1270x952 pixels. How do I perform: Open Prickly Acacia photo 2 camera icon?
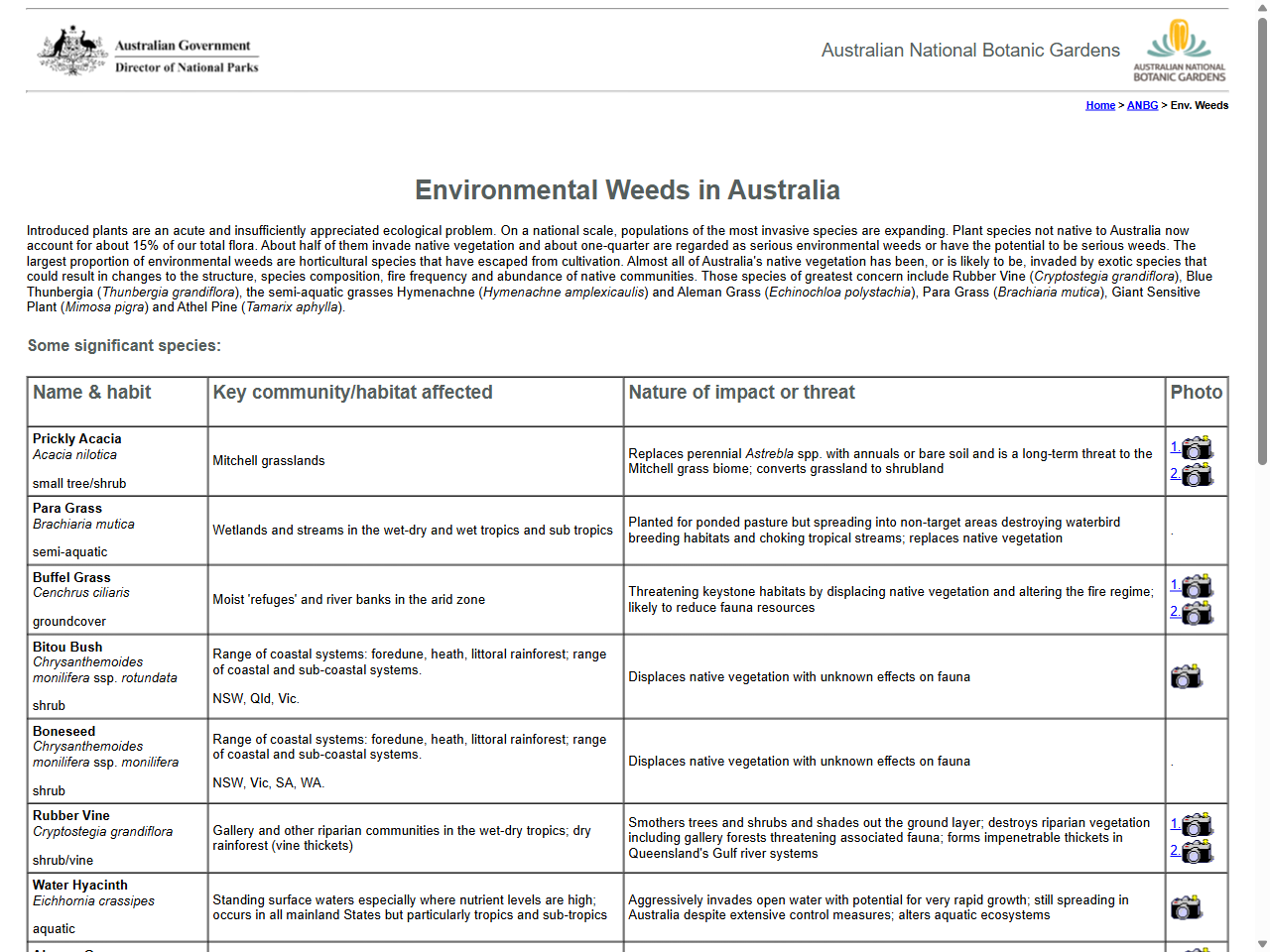click(x=1199, y=474)
